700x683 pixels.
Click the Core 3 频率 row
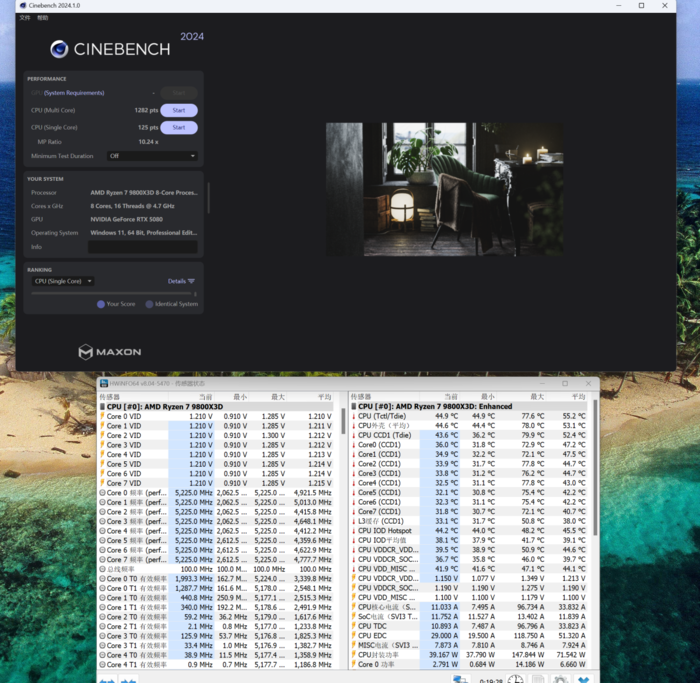[x=216, y=521]
